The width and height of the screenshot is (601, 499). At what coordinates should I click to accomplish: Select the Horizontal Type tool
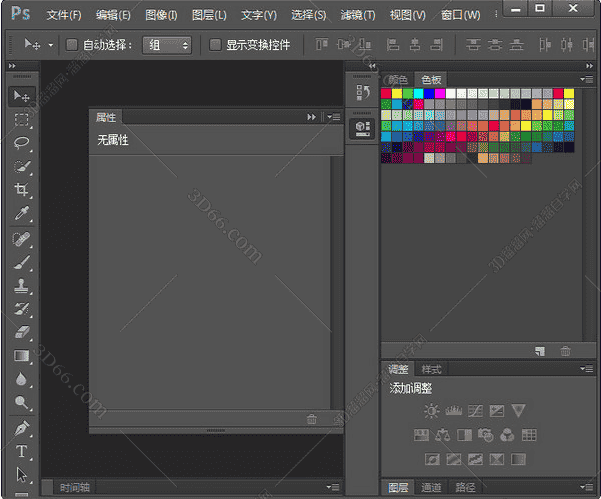tap(22, 451)
